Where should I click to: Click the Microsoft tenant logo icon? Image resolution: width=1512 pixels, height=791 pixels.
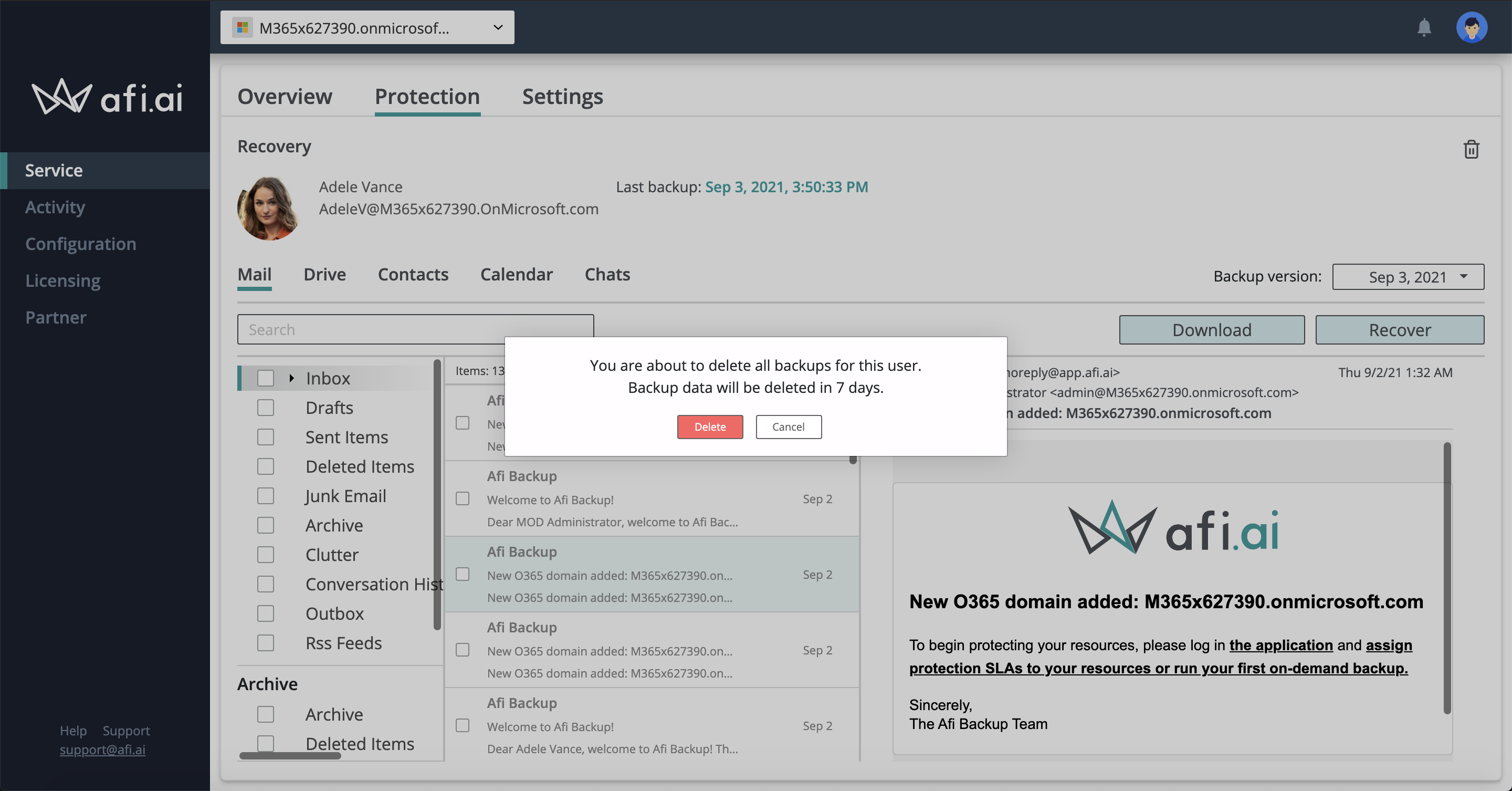(x=243, y=28)
